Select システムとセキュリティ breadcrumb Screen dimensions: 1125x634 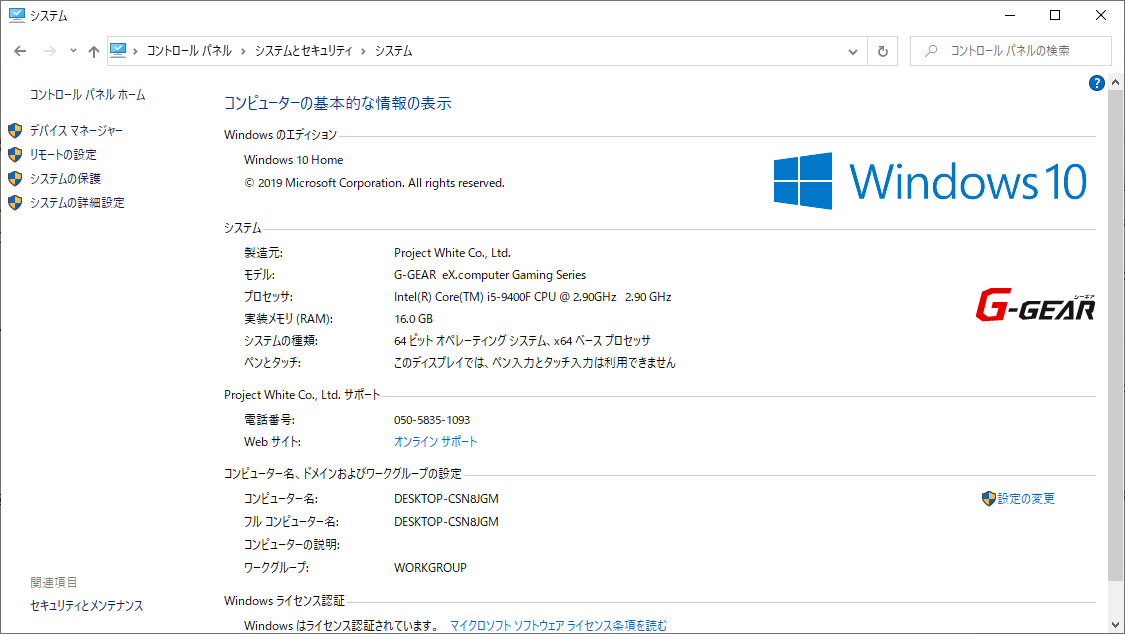coord(303,51)
